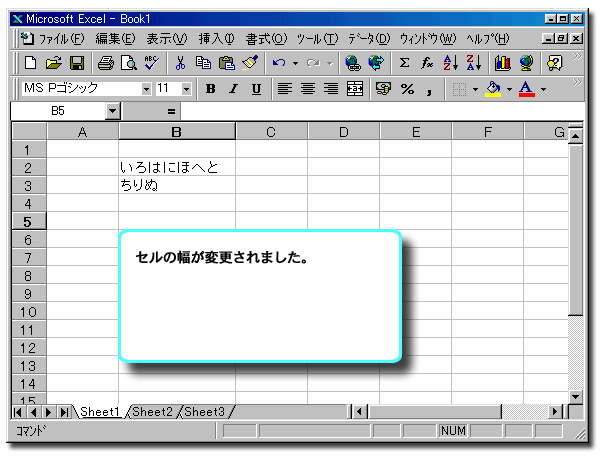Switch to the Sheet2 tab

pyautogui.click(x=152, y=412)
